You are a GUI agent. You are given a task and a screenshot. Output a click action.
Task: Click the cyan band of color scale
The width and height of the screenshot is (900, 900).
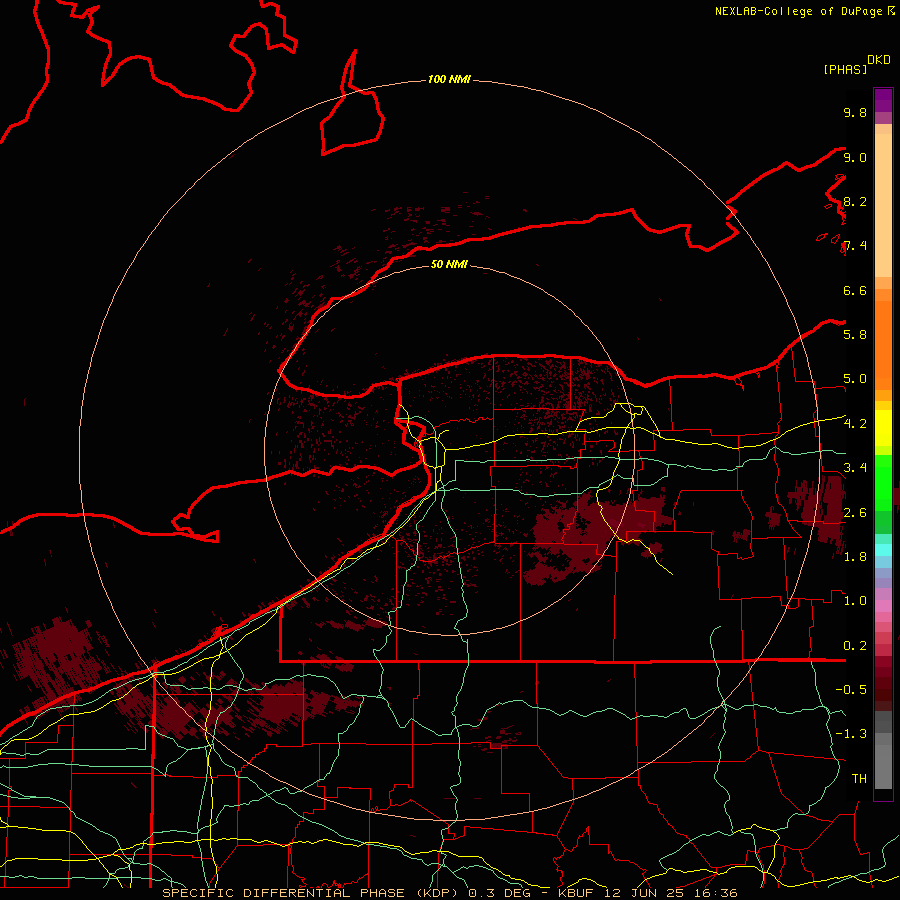[x=883, y=550]
